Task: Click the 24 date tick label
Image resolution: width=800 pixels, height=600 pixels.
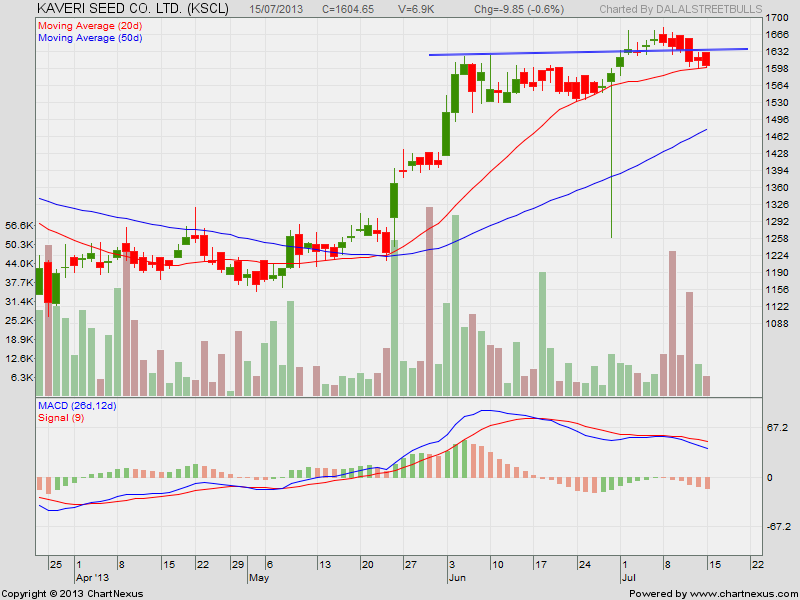Action: (585, 564)
